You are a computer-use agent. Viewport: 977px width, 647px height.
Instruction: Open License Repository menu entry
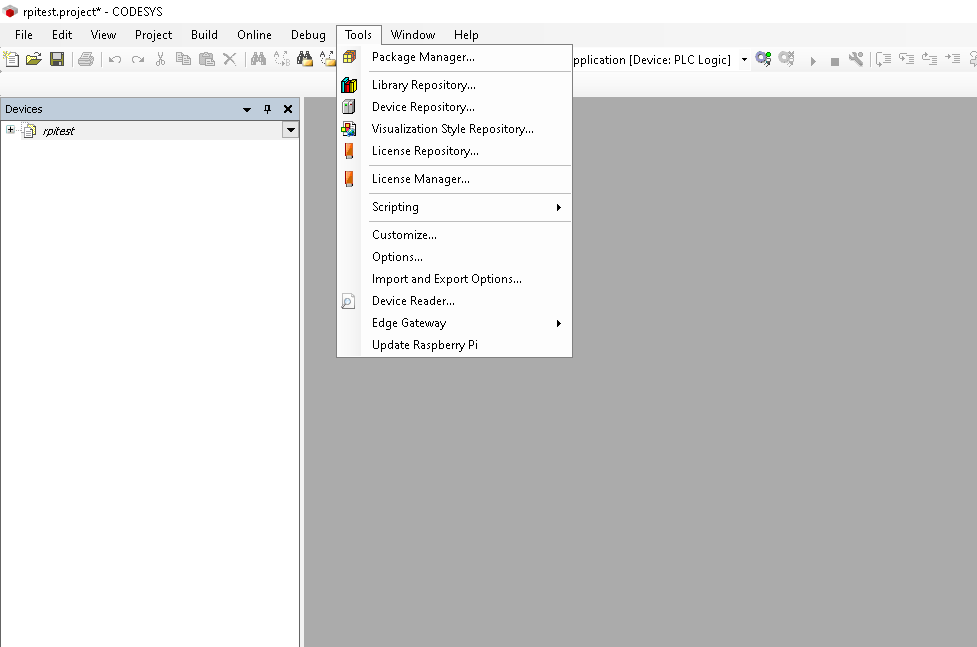pos(454,151)
